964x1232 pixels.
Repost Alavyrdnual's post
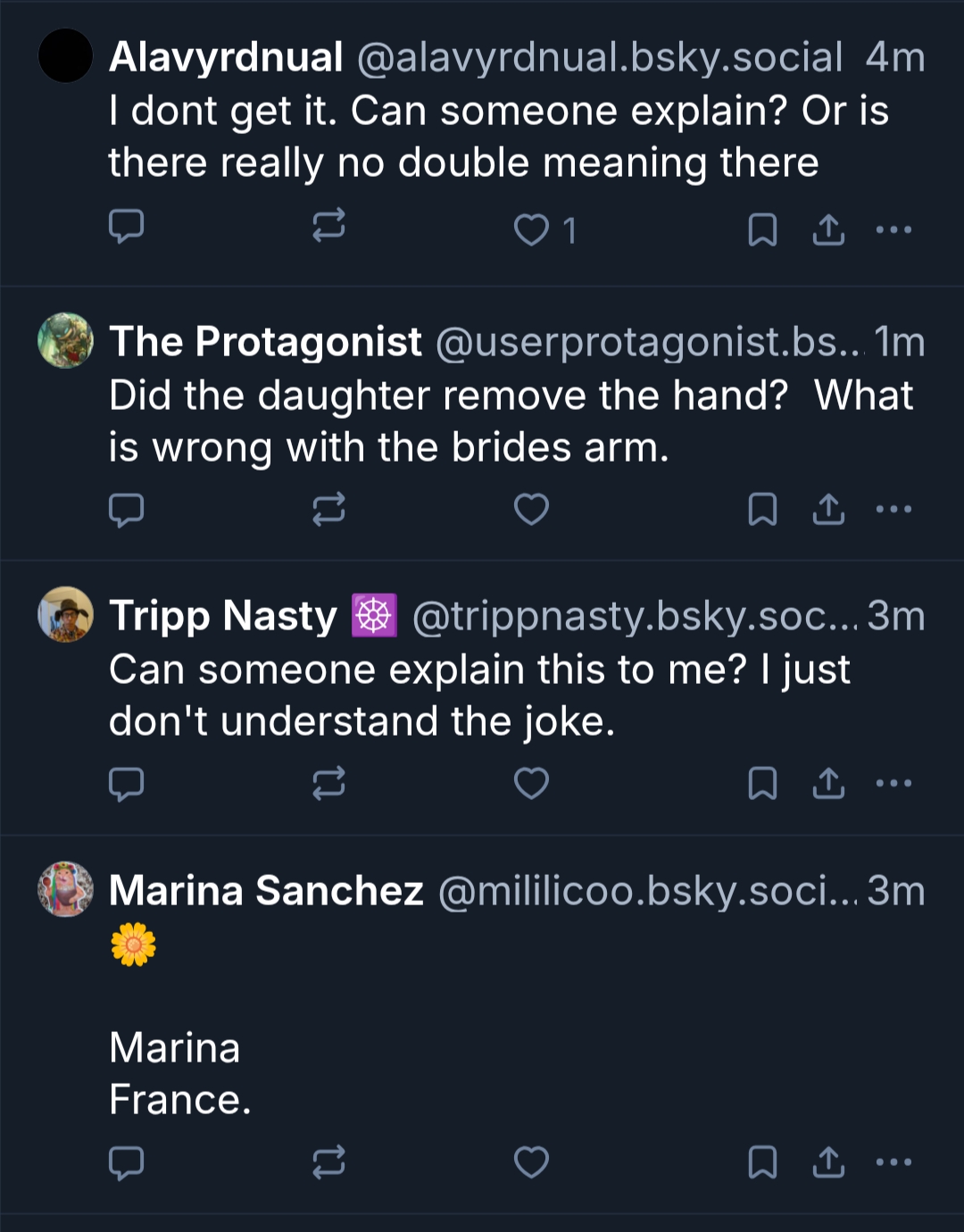[x=328, y=227]
